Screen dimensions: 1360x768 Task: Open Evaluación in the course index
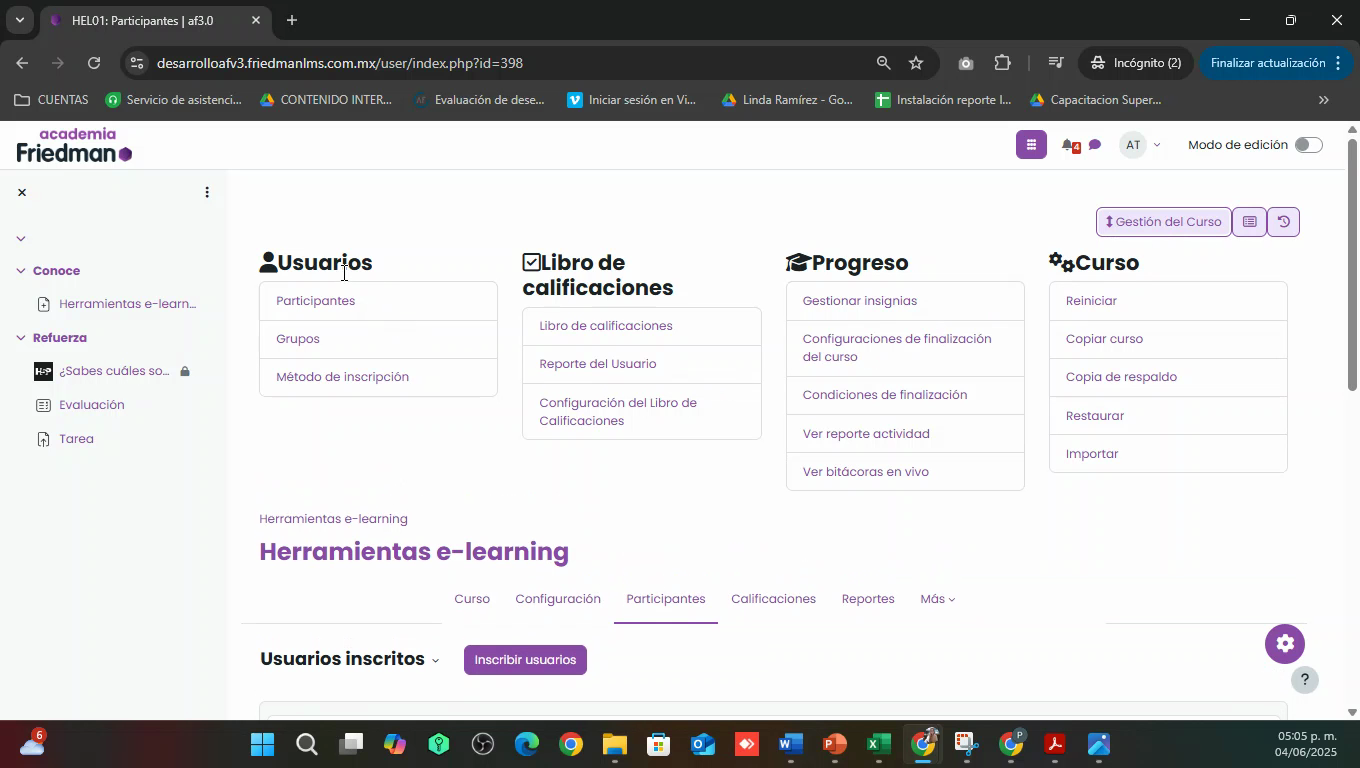[92, 405]
